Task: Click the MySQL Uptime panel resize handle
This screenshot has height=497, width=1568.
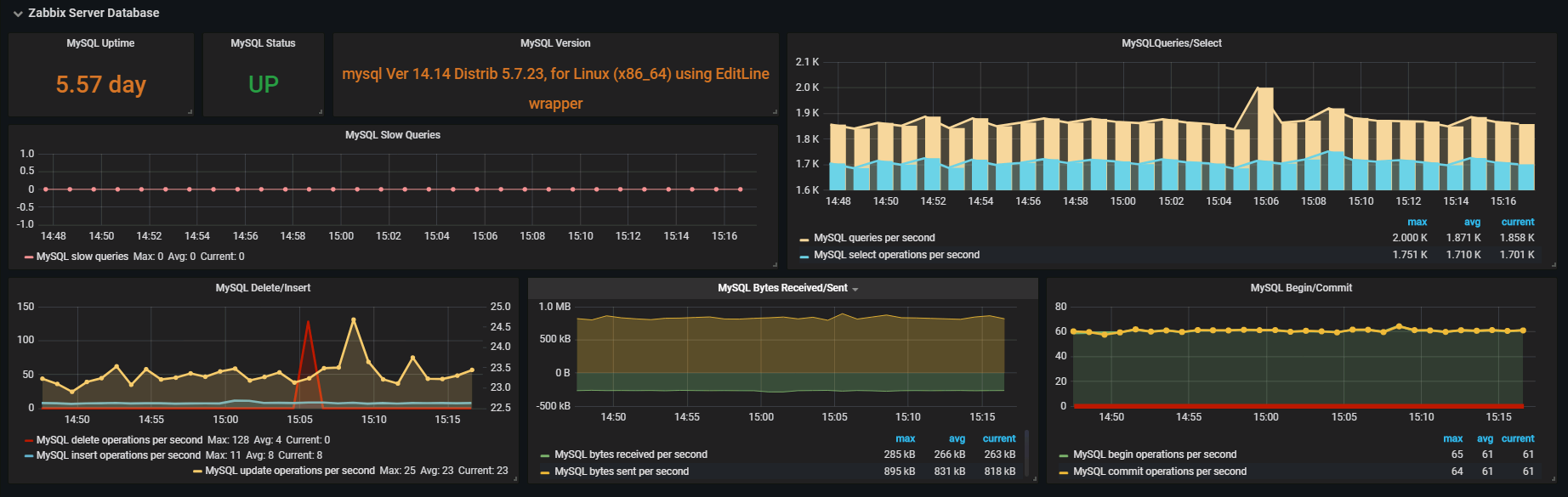Action: point(190,112)
